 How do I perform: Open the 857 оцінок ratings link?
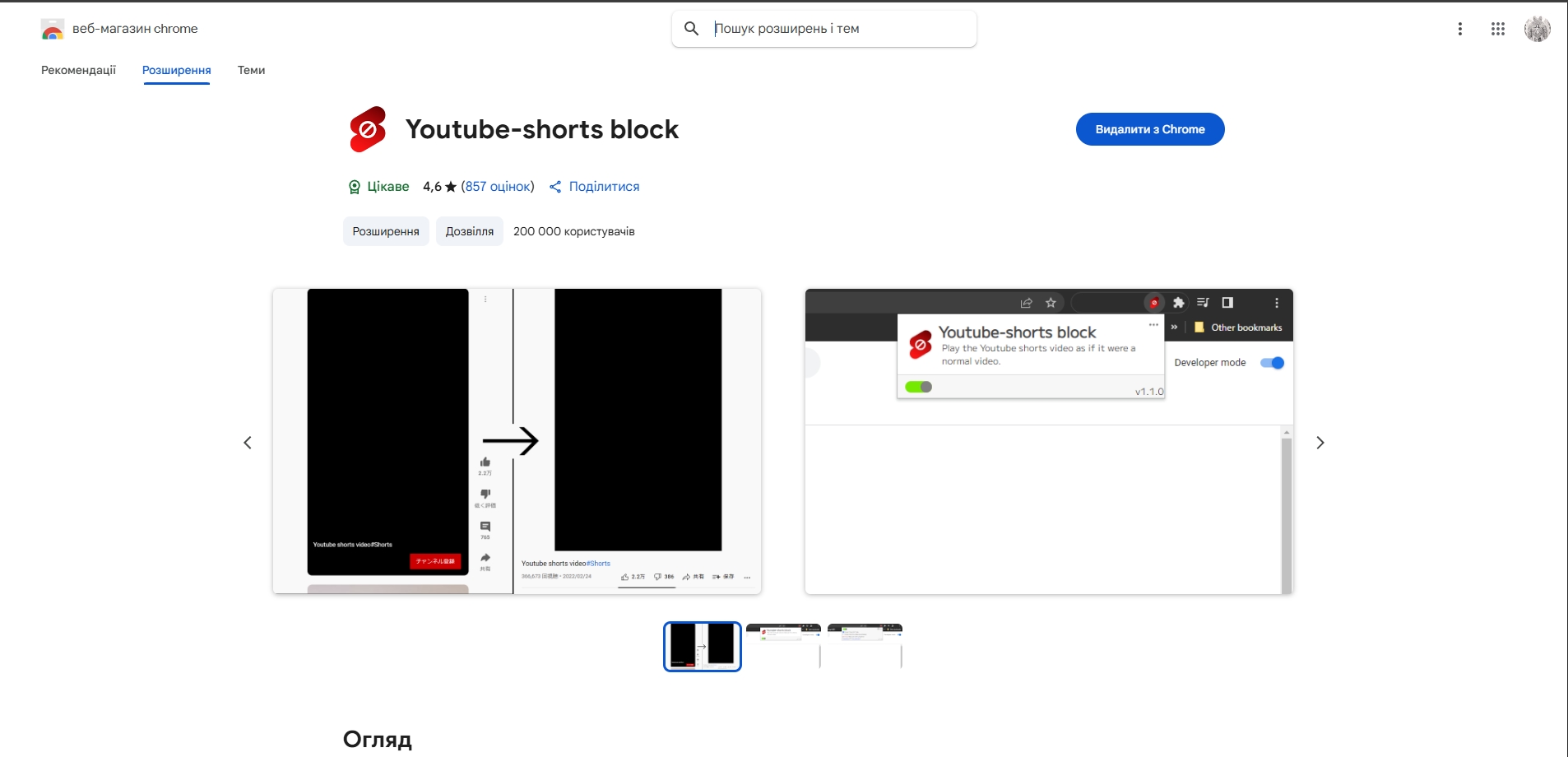click(x=498, y=187)
